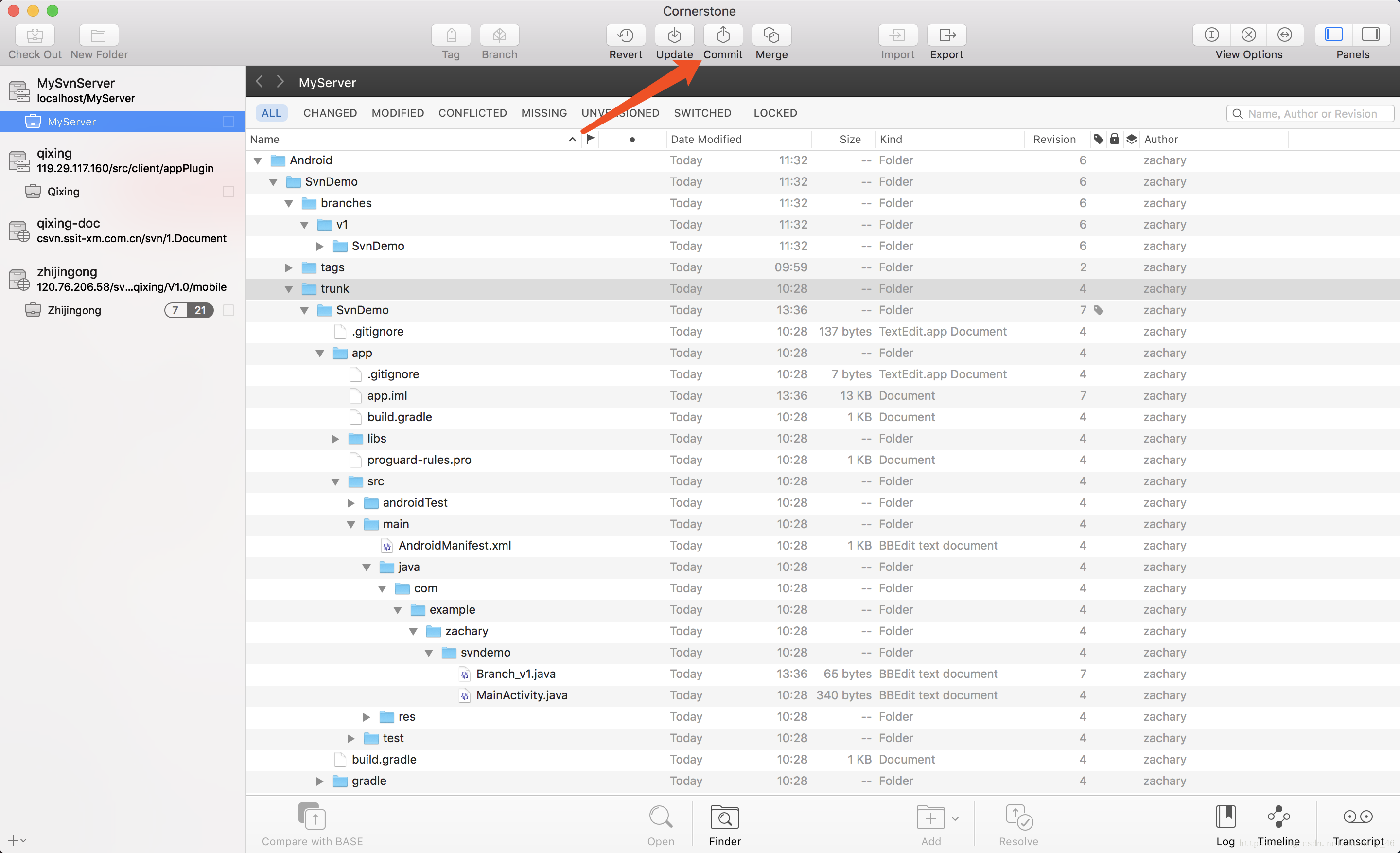Viewport: 1400px width, 853px height.
Task: Click the Revert toolbar icon
Action: point(626,35)
